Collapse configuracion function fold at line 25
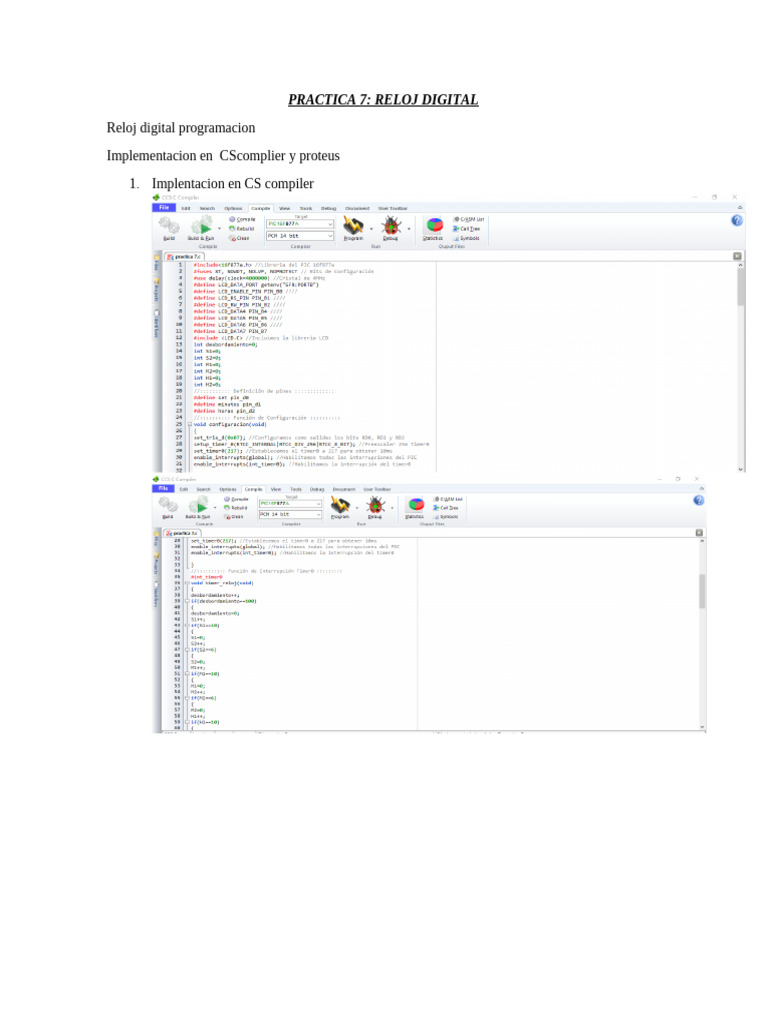Viewport: 768px width, 1024px height. [x=189, y=424]
